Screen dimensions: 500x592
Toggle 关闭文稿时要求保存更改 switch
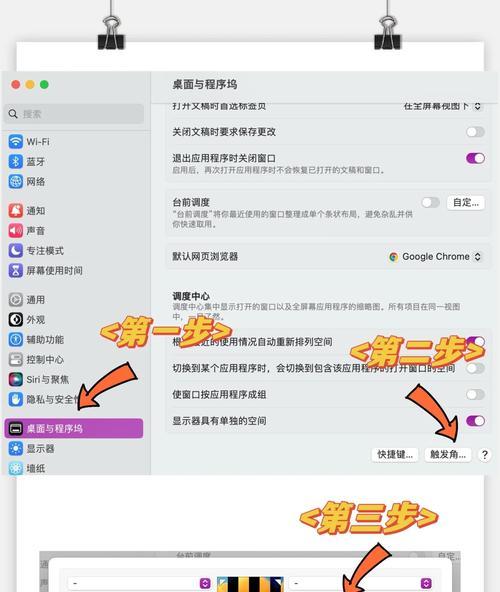475,132
